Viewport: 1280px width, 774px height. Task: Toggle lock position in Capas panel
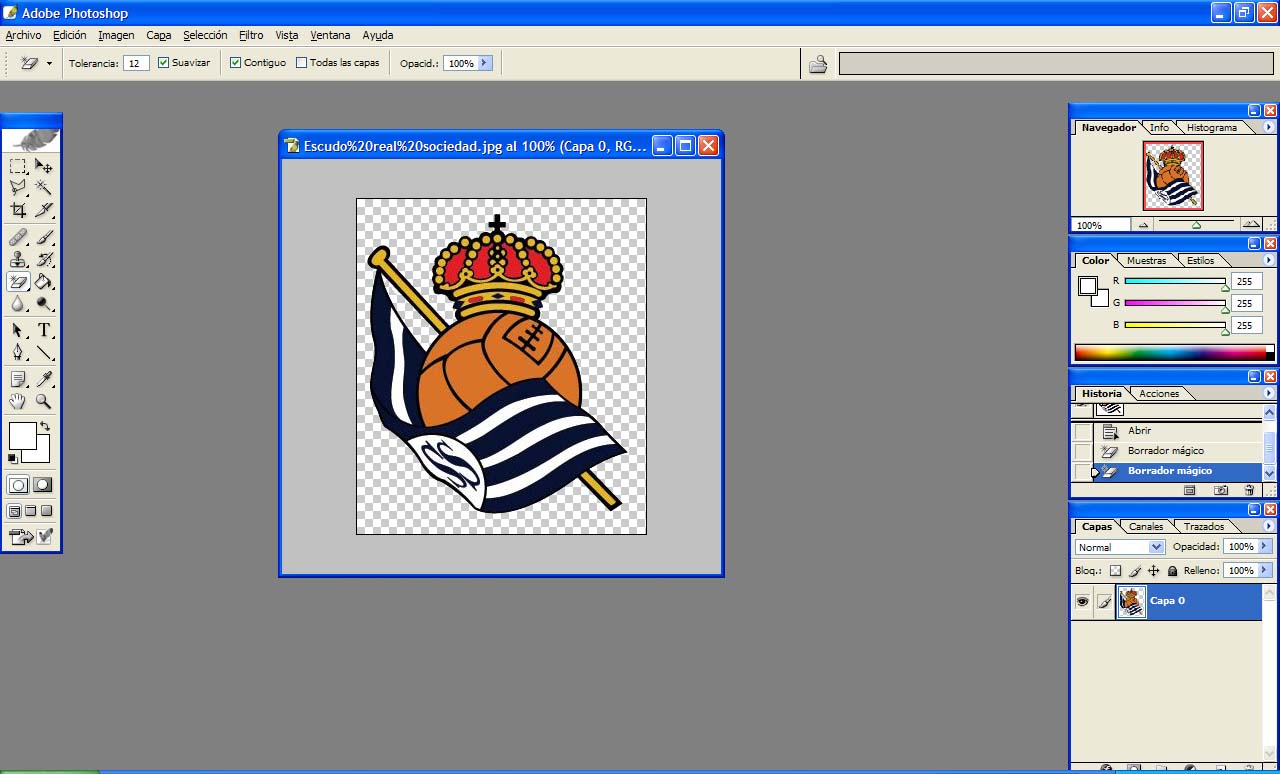click(1154, 571)
